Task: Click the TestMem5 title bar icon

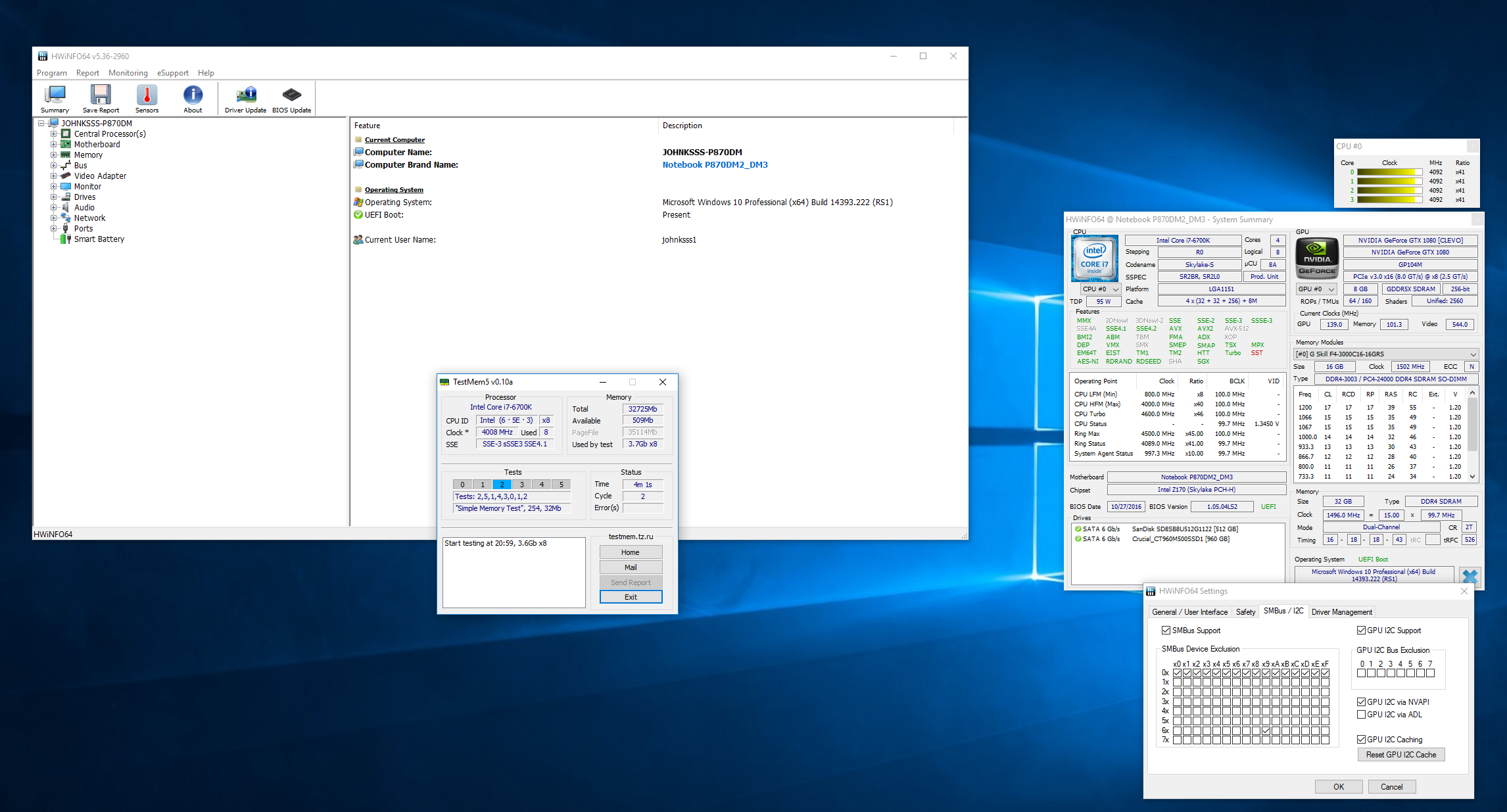Action: (x=444, y=382)
